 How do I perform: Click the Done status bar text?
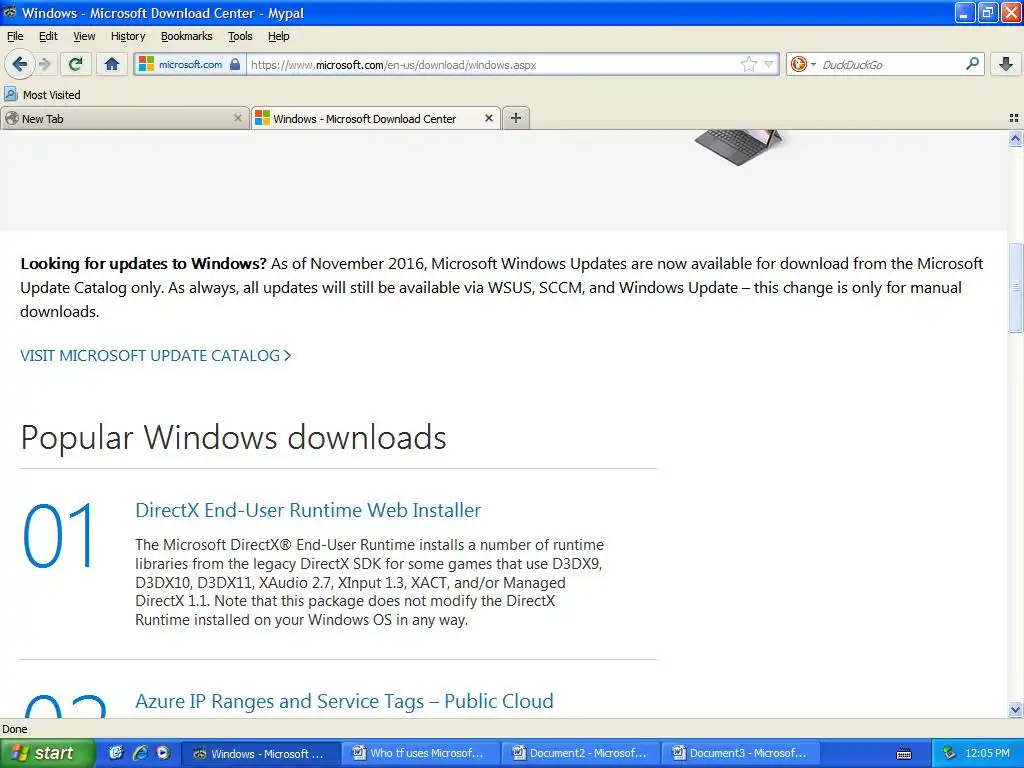(15, 729)
